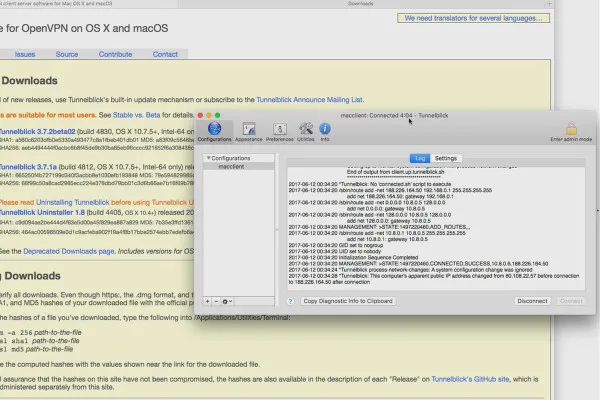The width and height of the screenshot is (600, 400).
Task: Click the help question mark button
Action: (x=290, y=301)
